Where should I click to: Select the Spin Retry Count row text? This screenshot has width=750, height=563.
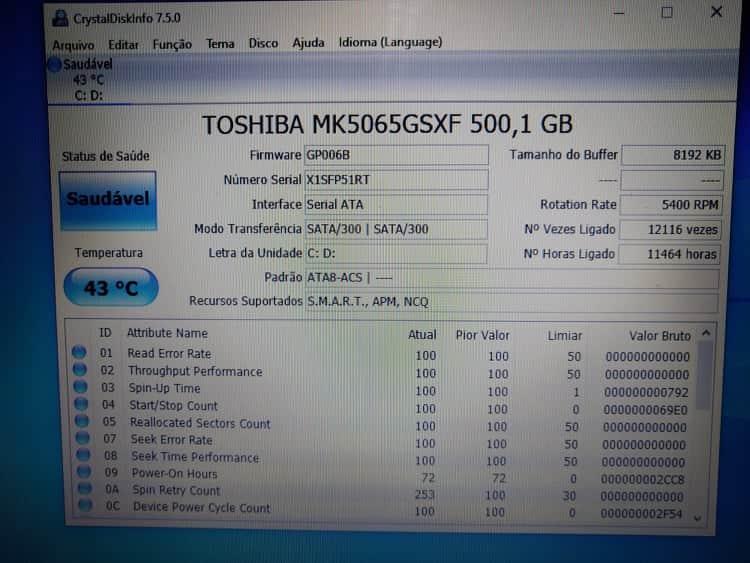pos(176,490)
